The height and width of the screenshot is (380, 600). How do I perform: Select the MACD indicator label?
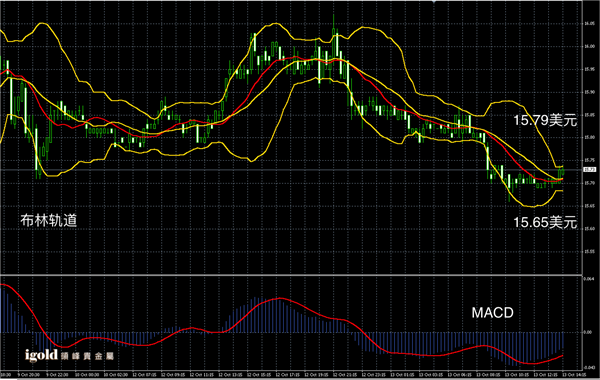click(x=492, y=313)
